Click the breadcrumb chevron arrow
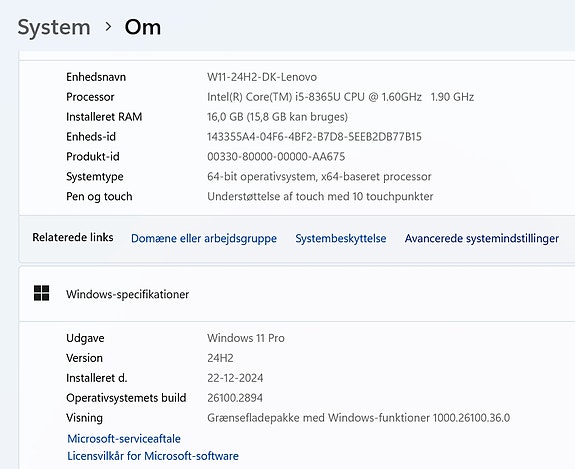The image size is (575, 469). point(108,26)
